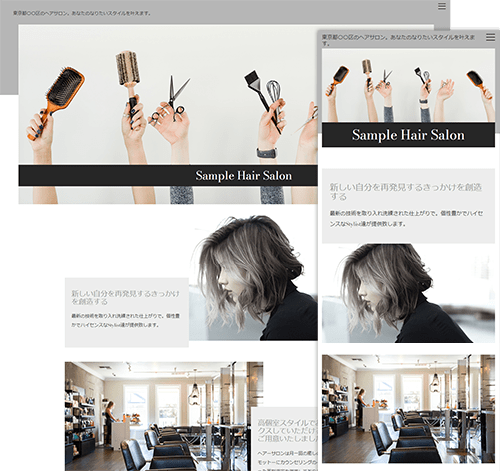Open the mobile salon interior photo
This screenshot has height=471, width=500.
click(408, 409)
